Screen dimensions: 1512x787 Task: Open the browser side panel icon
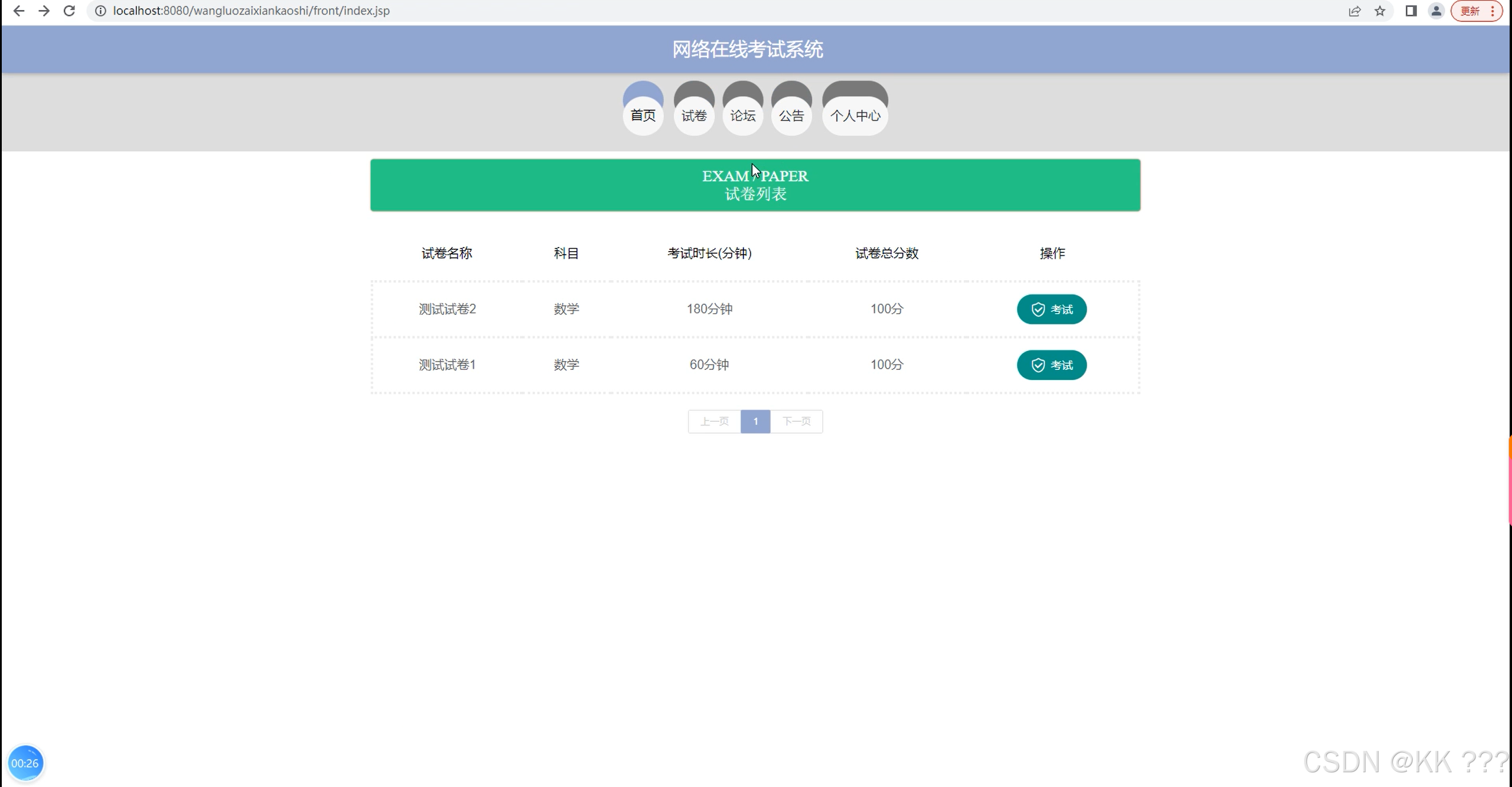[1411, 11]
